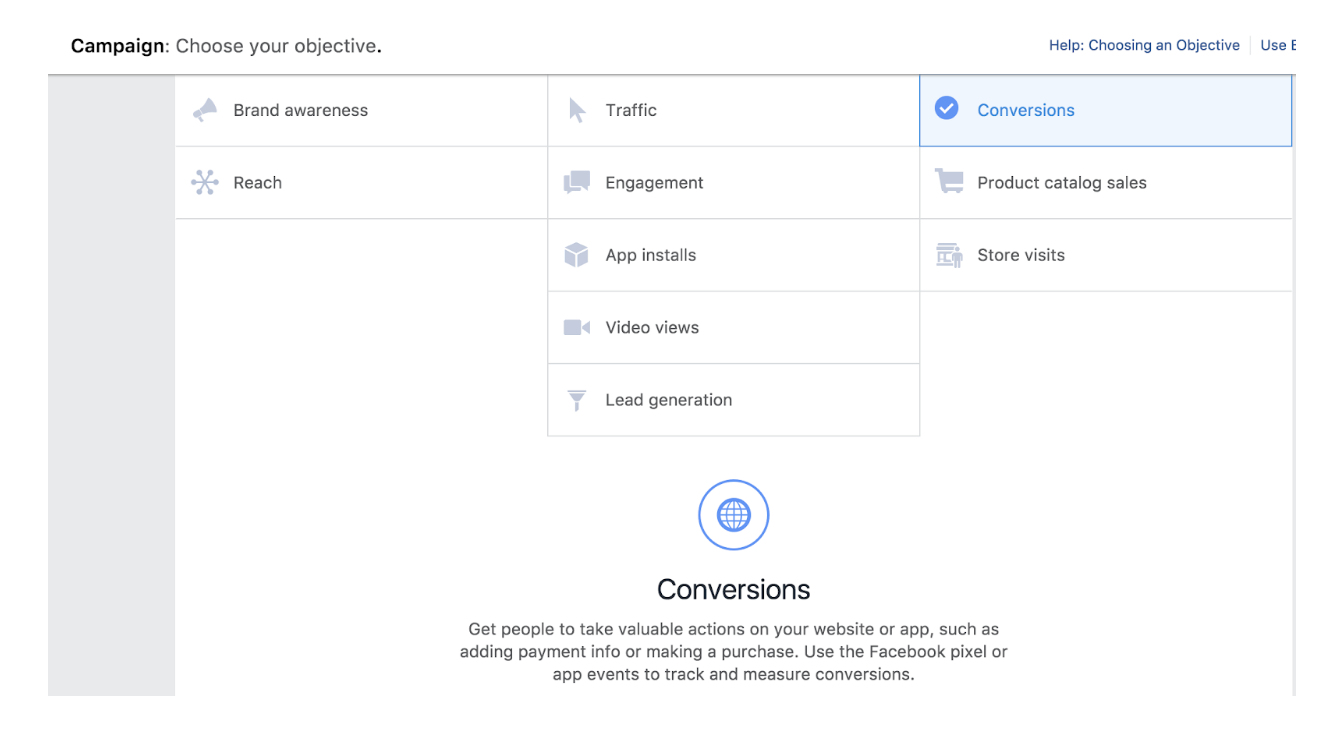Open the Help: Choosing an Objective link

[1144, 45]
